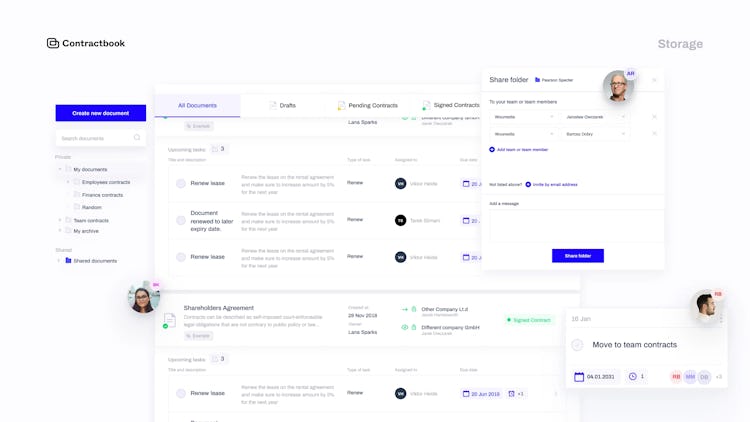Click the Random folder icon
The width and height of the screenshot is (750, 422).
tap(77, 207)
